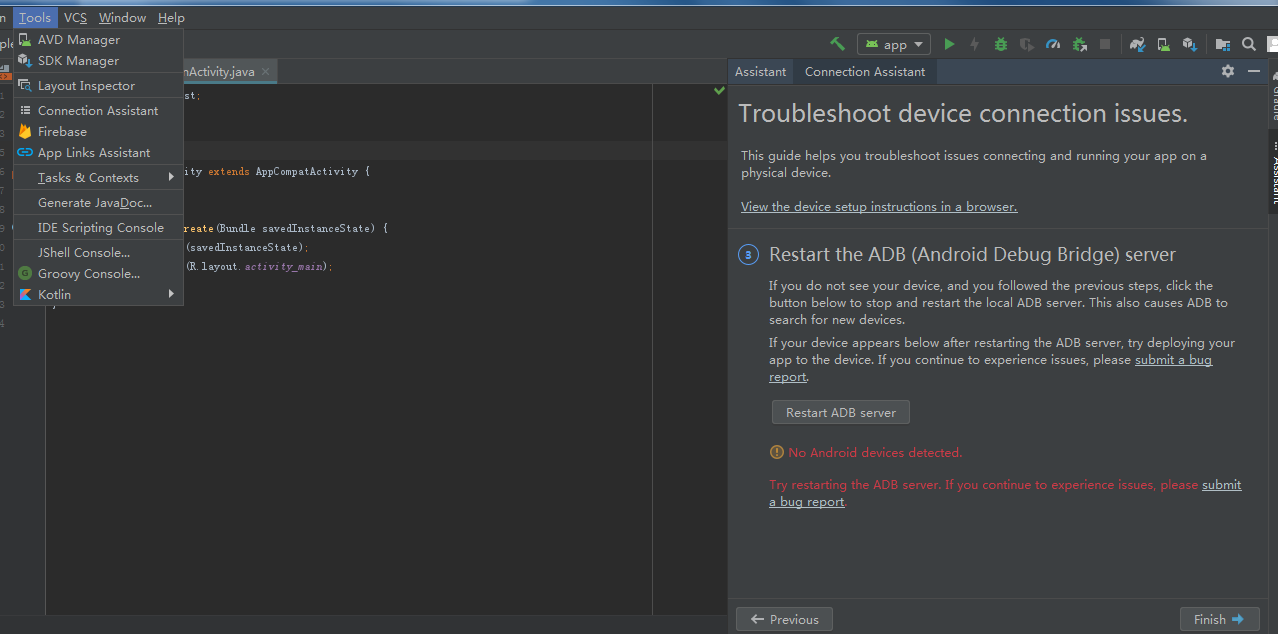Image resolution: width=1278 pixels, height=634 pixels.
Task: Open AVD Manager from the toolbar icon
Action: (1164, 44)
